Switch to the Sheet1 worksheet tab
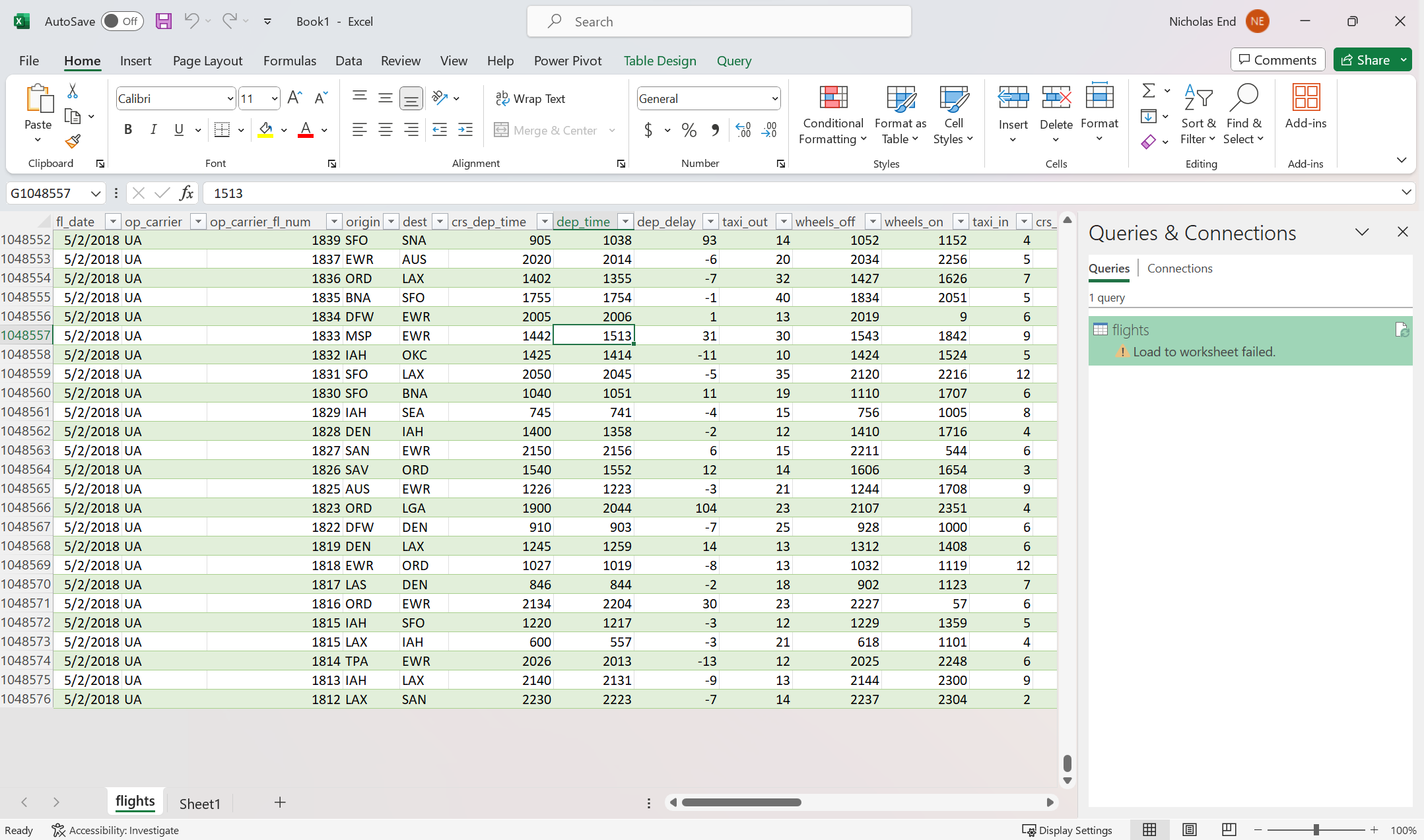The height and width of the screenshot is (840, 1424). click(x=199, y=803)
